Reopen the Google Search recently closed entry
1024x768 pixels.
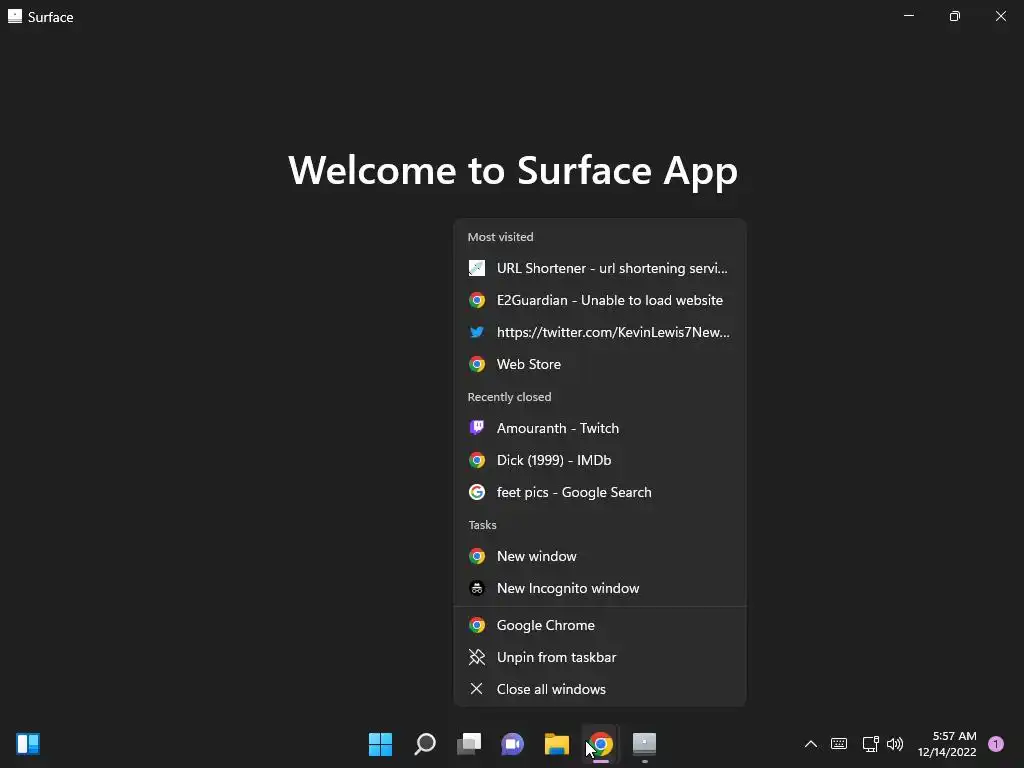point(600,492)
